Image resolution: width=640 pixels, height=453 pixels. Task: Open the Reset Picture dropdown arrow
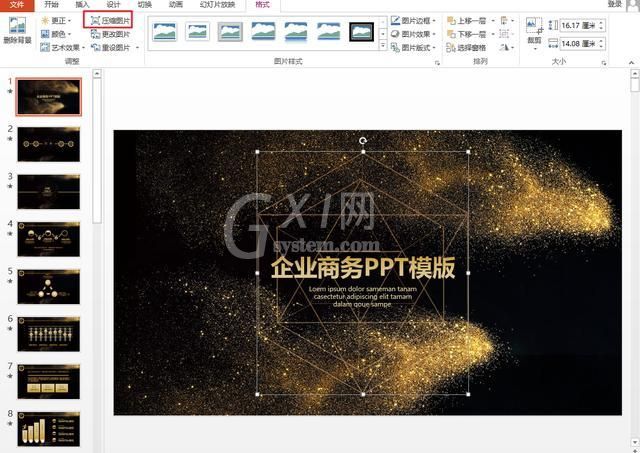(137, 47)
